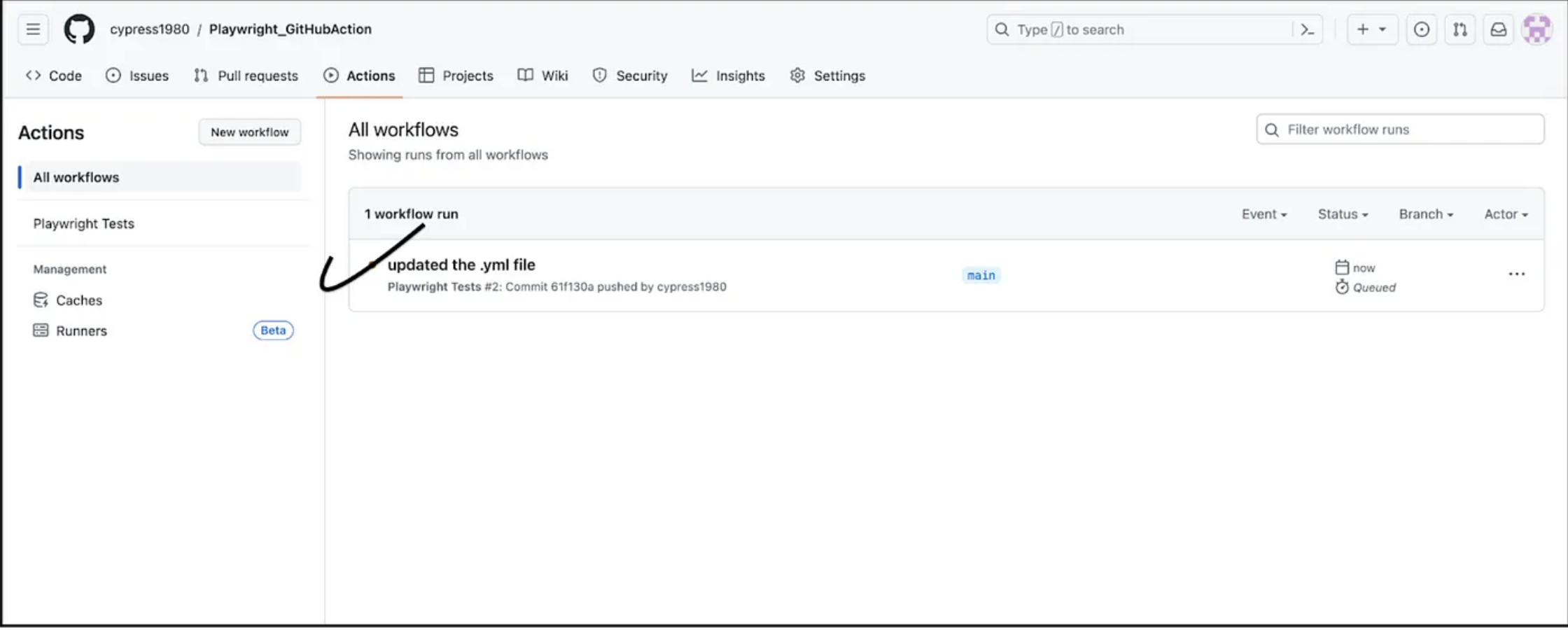Expand the Status filter dropdown
Screen dimensions: 1568x630
(x=1343, y=214)
